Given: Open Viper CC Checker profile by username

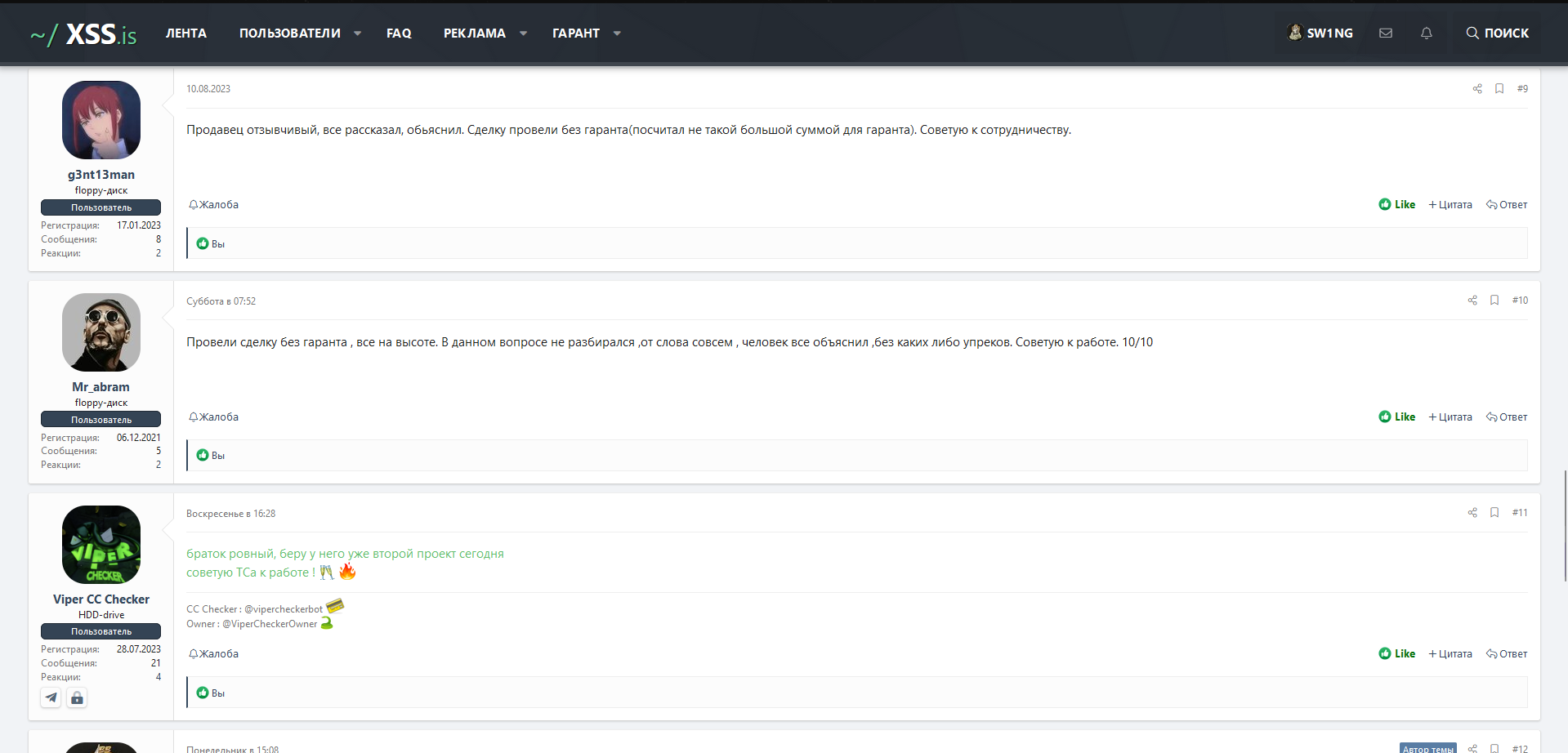Looking at the screenshot, I should (x=101, y=599).
